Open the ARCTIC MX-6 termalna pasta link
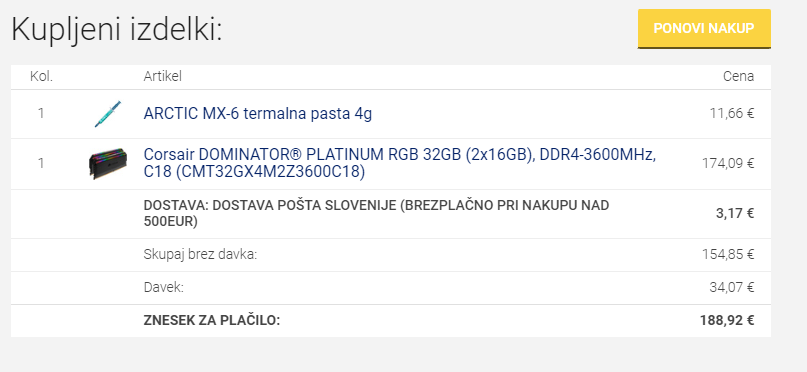807x372 pixels. pyautogui.click(x=257, y=114)
